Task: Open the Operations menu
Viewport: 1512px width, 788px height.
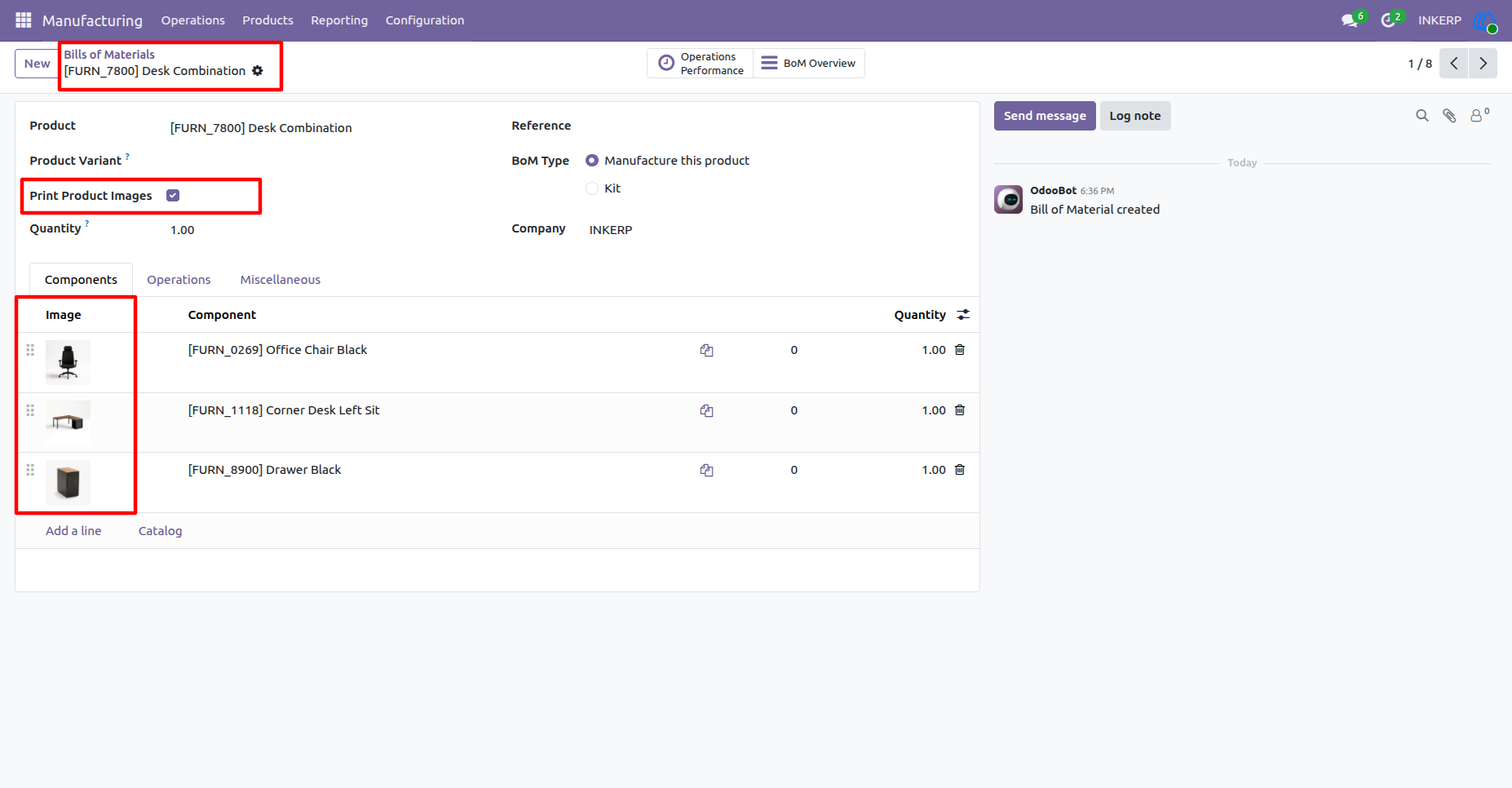Action: (x=192, y=20)
